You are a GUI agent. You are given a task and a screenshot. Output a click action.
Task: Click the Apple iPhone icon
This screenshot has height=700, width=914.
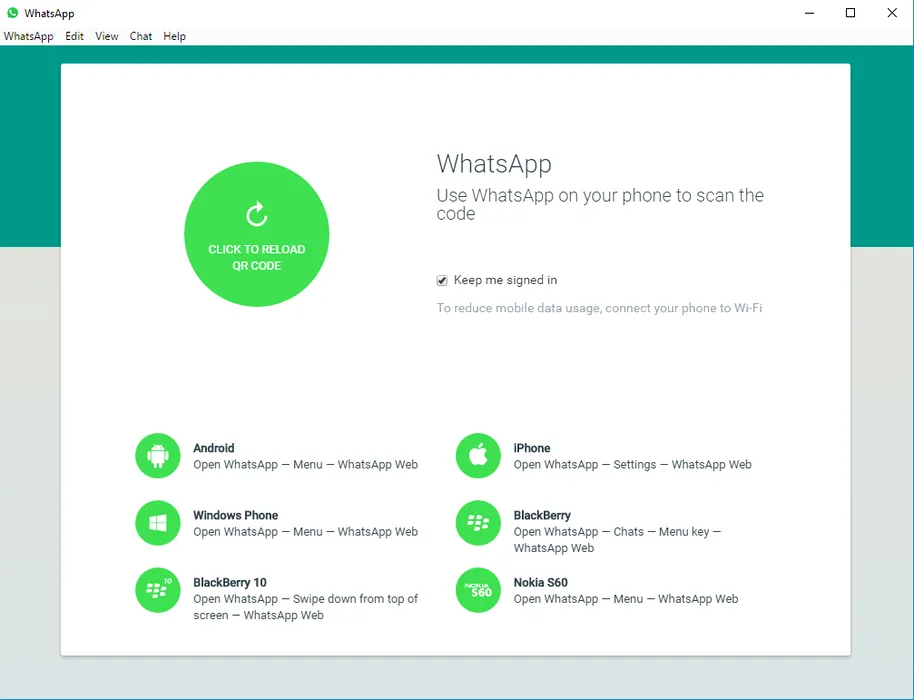(478, 456)
